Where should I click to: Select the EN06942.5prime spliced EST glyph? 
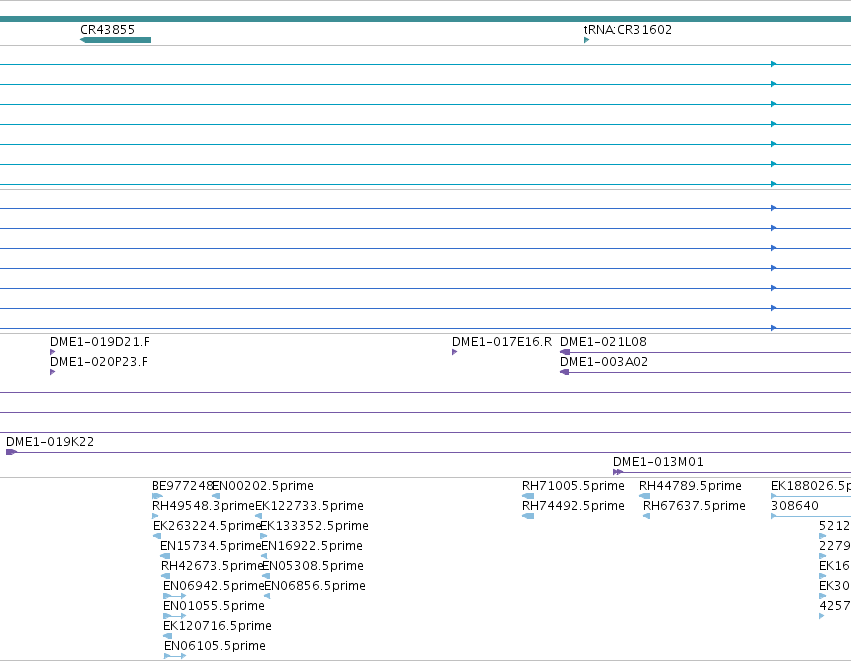[174, 596]
